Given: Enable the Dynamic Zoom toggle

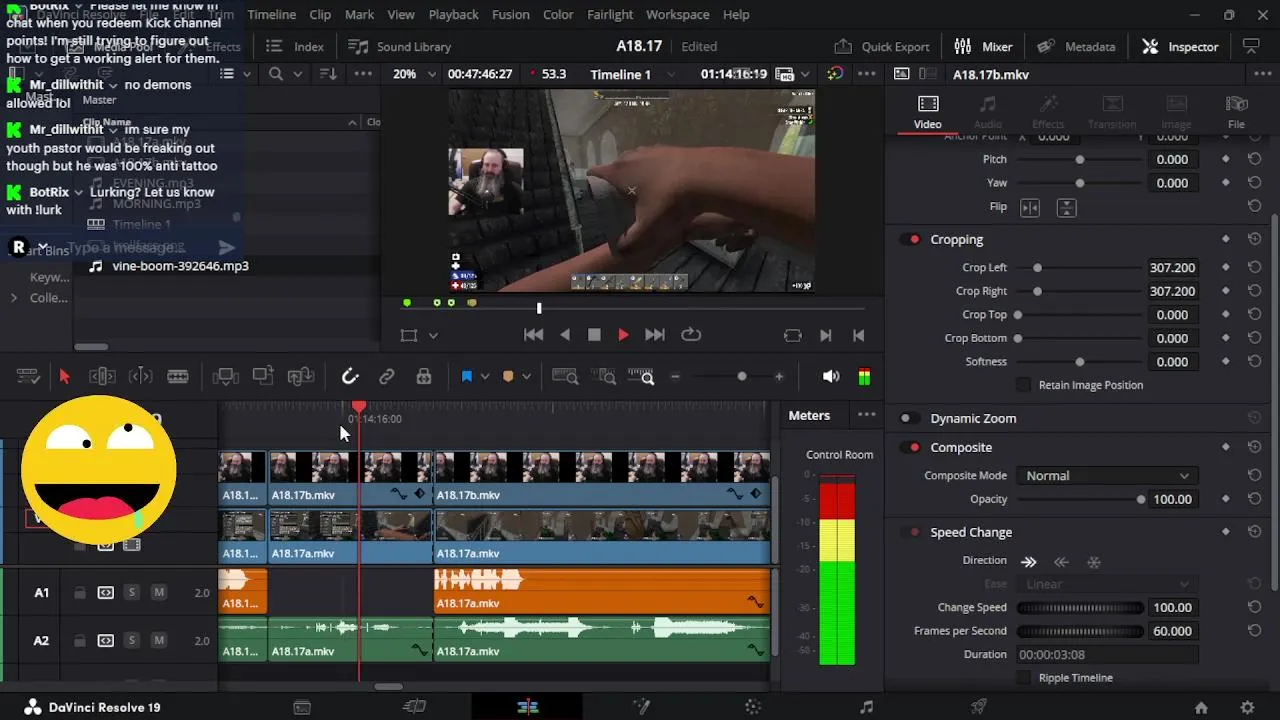Looking at the screenshot, I should [x=909, y=419].
